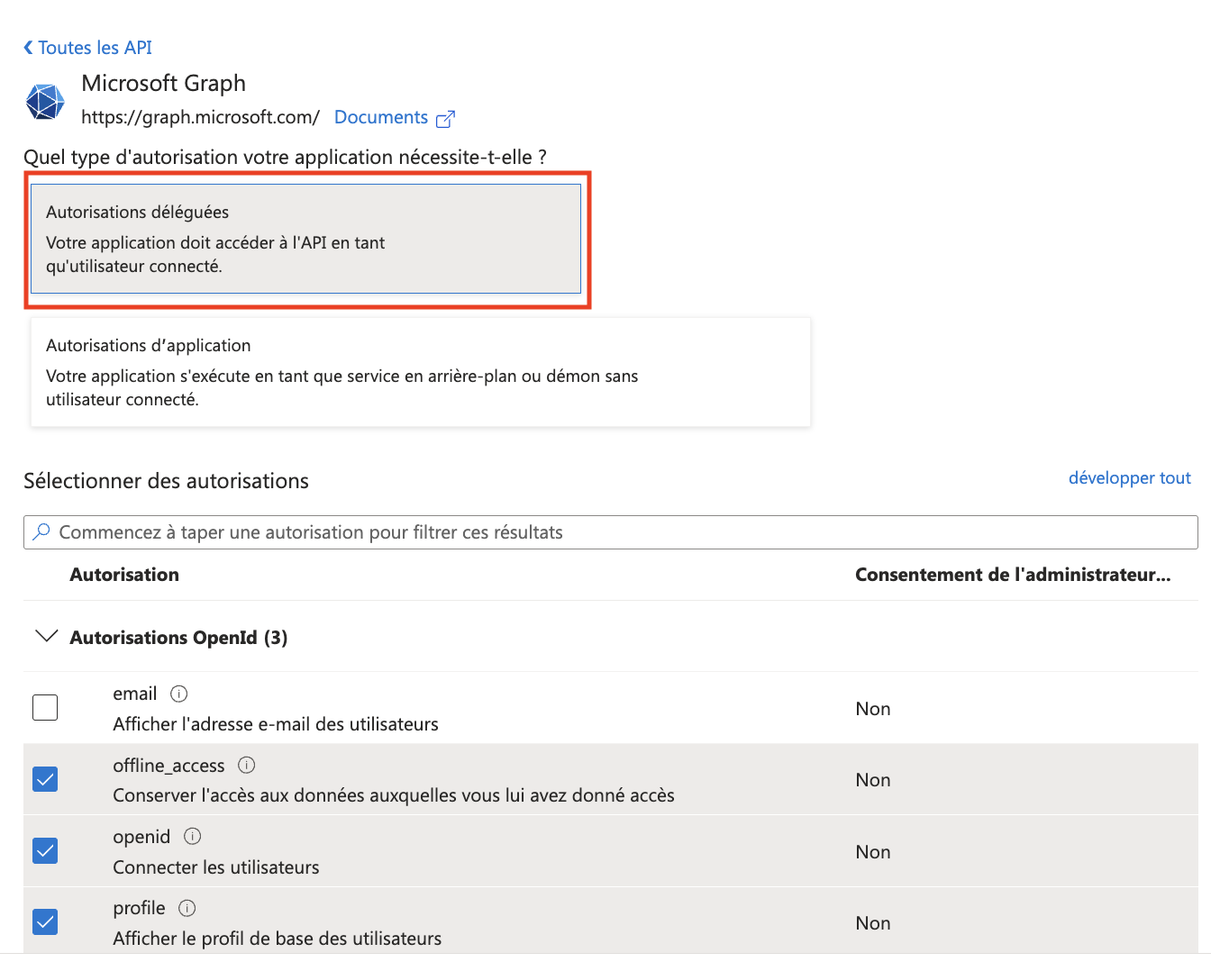
Task: Uncheck the offline_access permission
Action: [45, 779]
